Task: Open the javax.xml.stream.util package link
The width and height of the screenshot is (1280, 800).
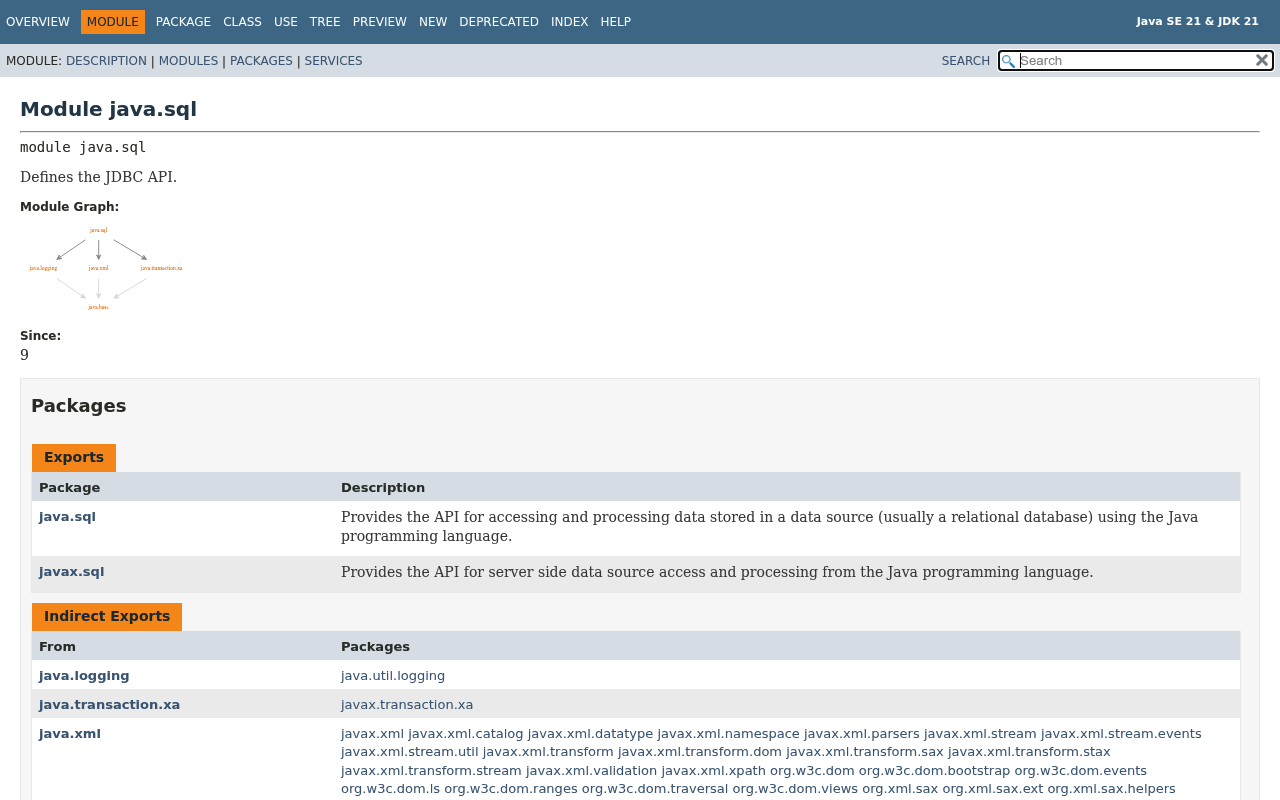Action: 410,752
